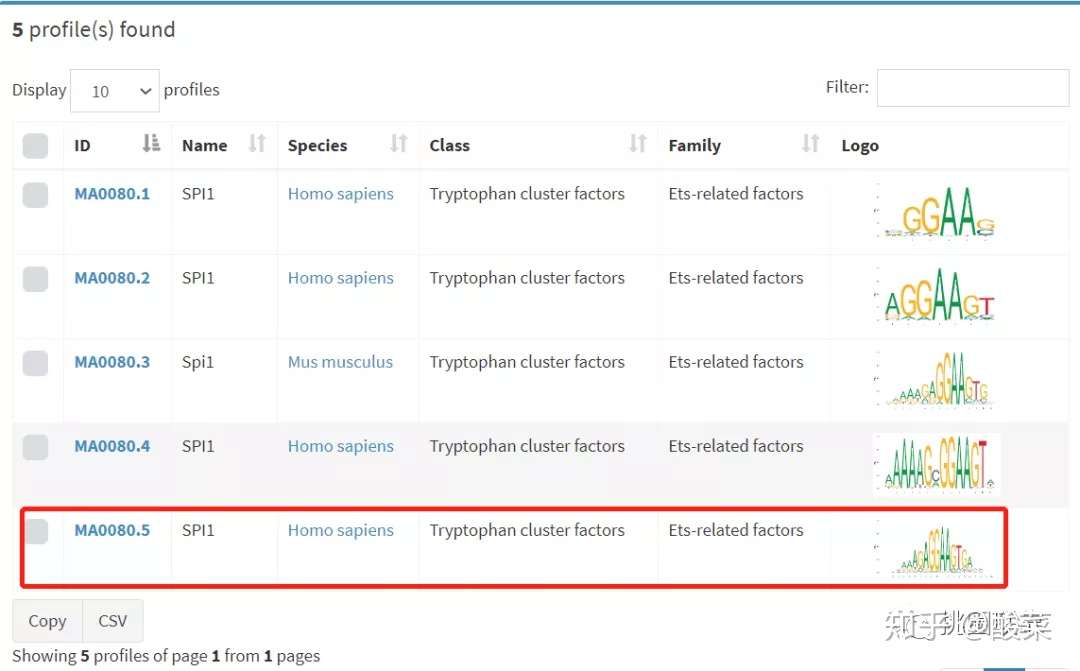This screenshot has width=1080, height=671.
Task: Sort profiles by Name column arrows
Action: click(x=257, y=143)
